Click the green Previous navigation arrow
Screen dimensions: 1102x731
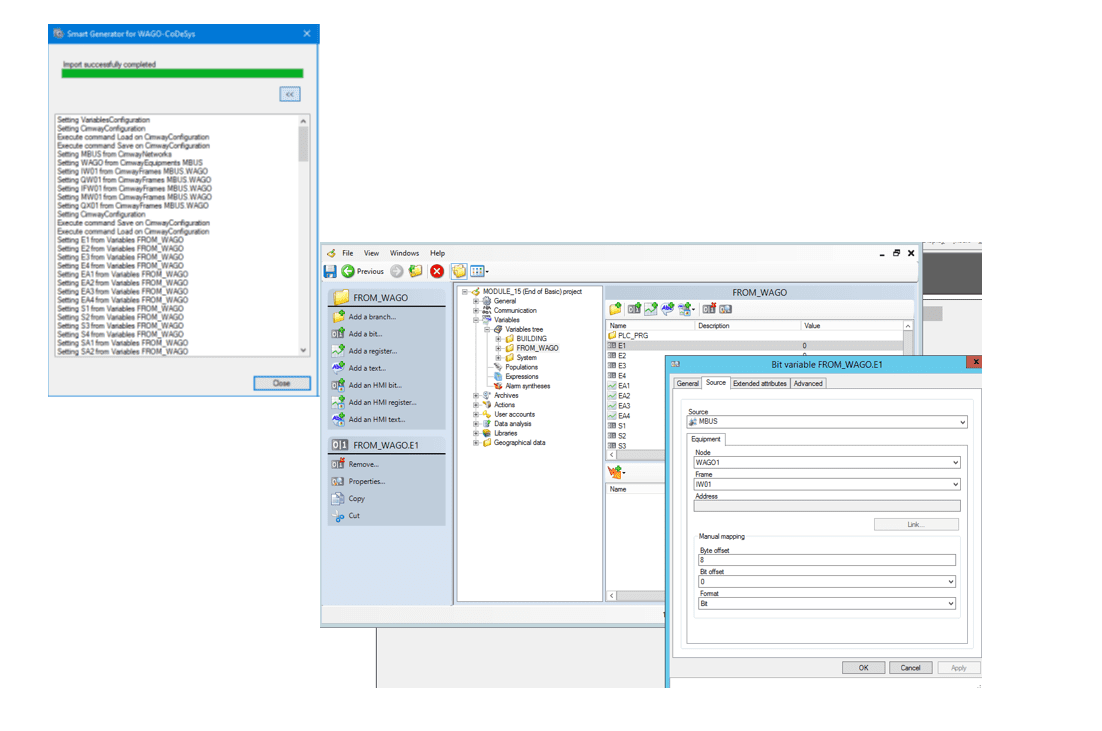(x=348, y=271)
